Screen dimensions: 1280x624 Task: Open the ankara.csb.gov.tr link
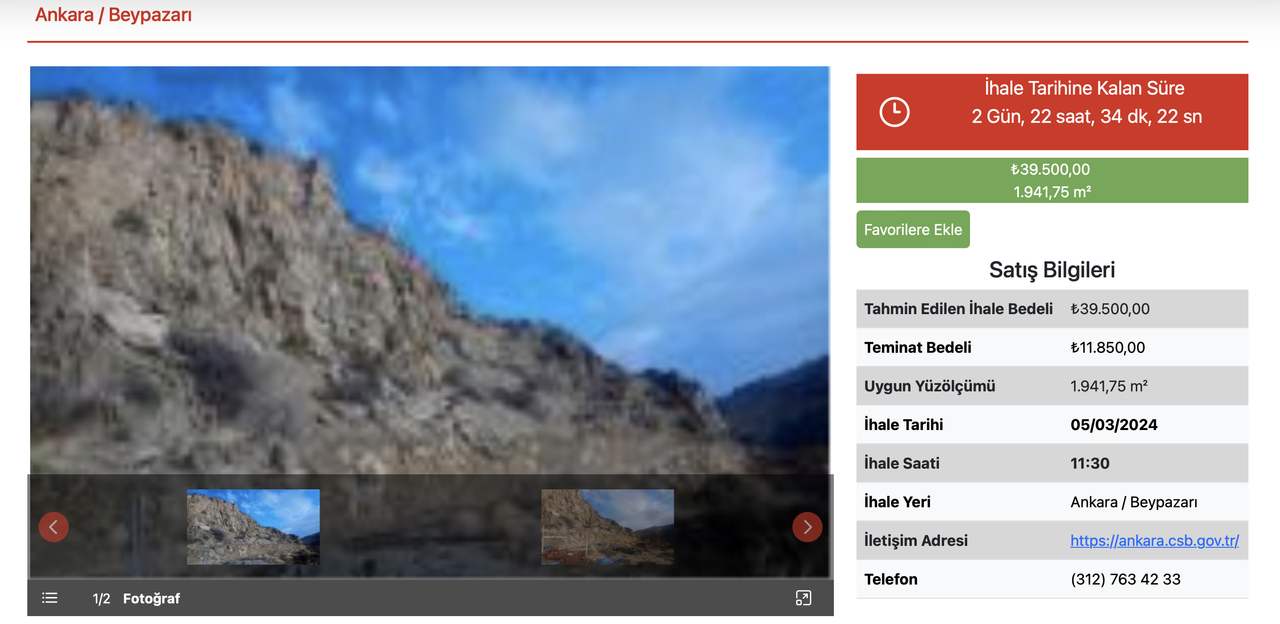click(x=1154, y=541)
